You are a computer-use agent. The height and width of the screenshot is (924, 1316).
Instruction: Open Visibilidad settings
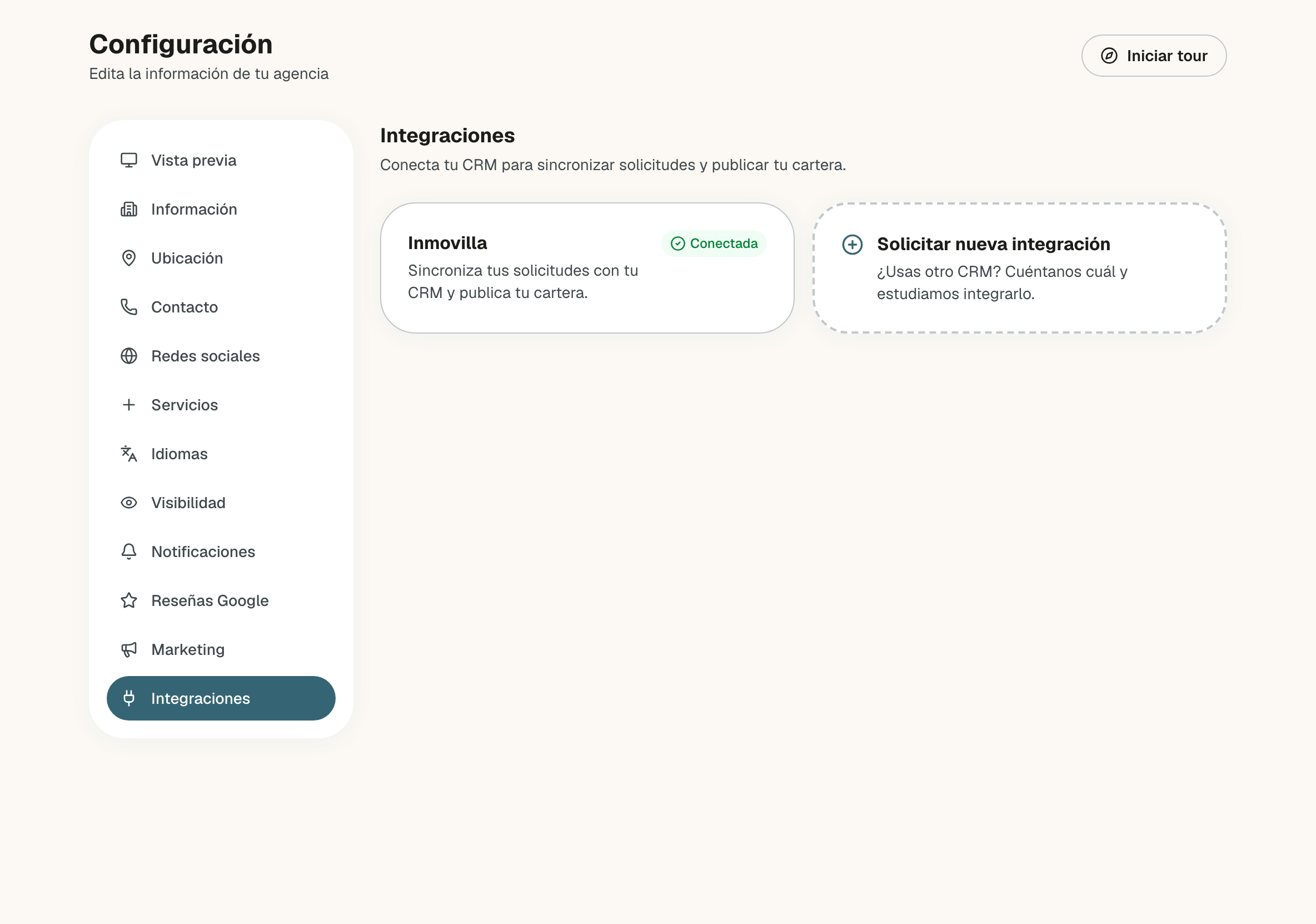[221, 503]
